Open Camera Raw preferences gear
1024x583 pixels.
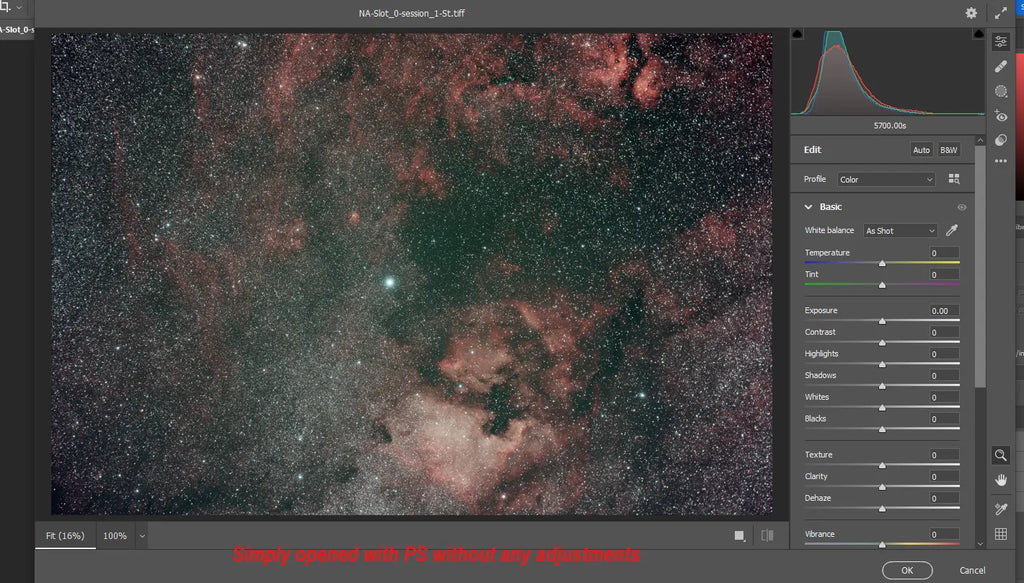tap(971, 13)
